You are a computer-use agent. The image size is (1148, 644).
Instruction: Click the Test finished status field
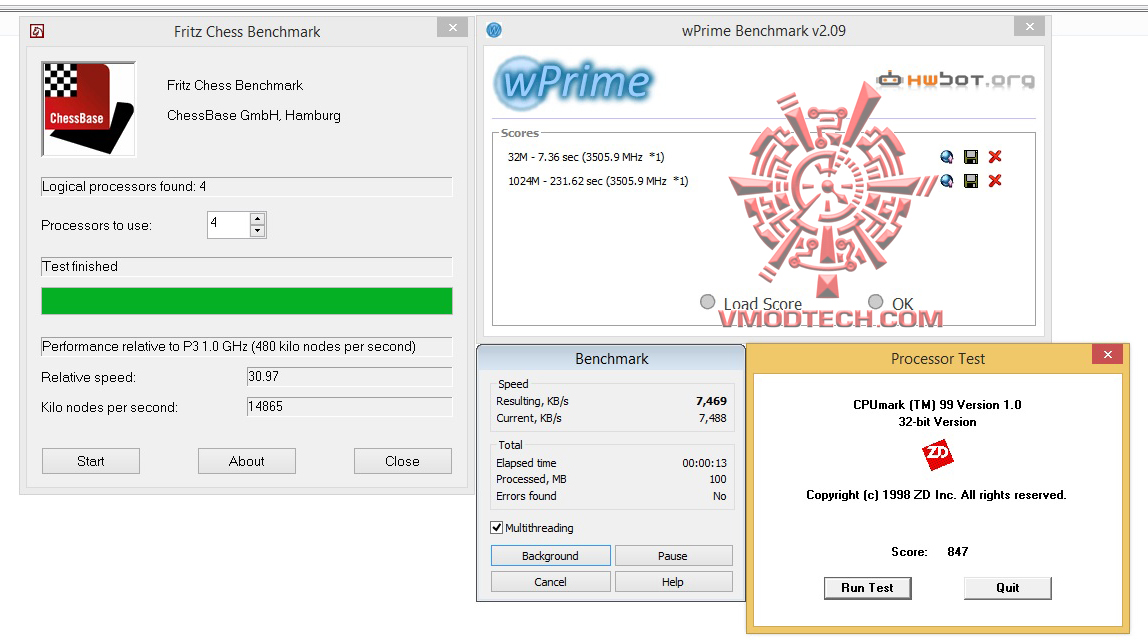click(x=247, y=266)
